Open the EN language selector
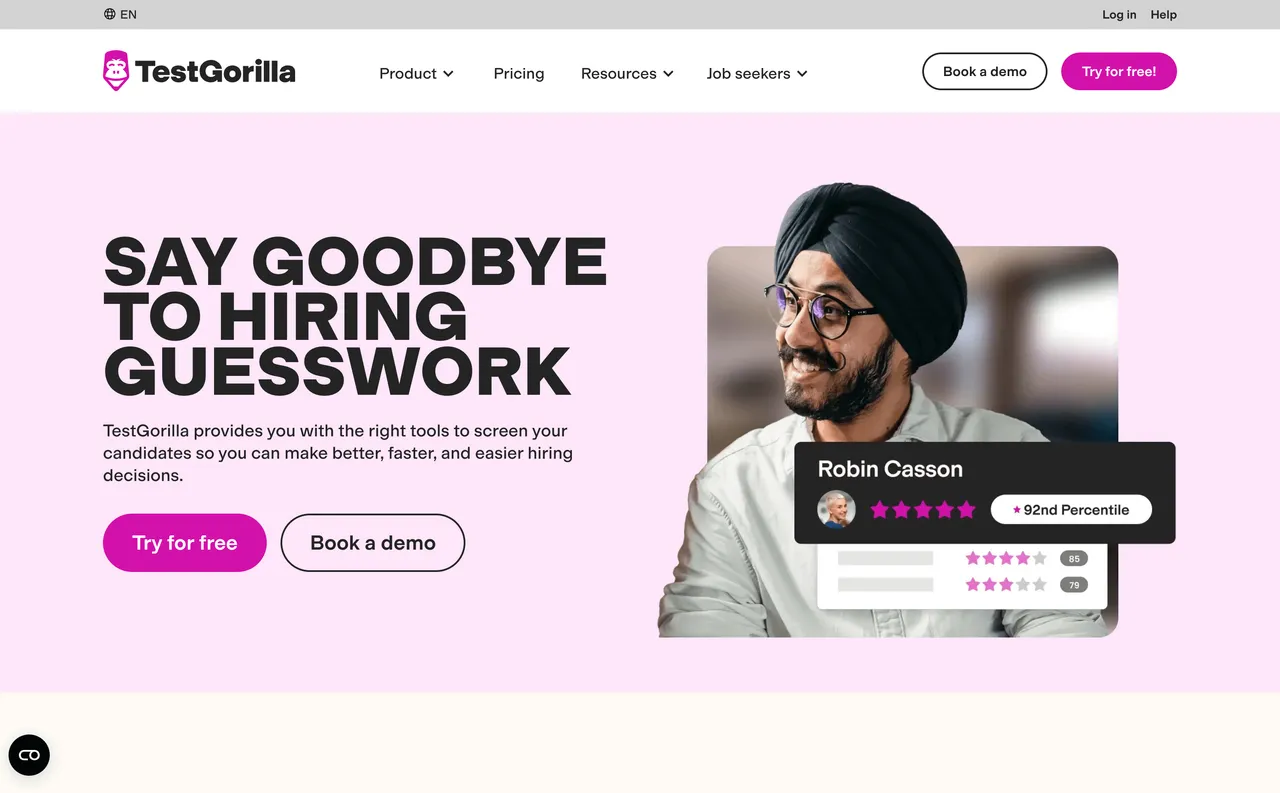This screenshot has height=793, width=1280. tap(121, 14)
